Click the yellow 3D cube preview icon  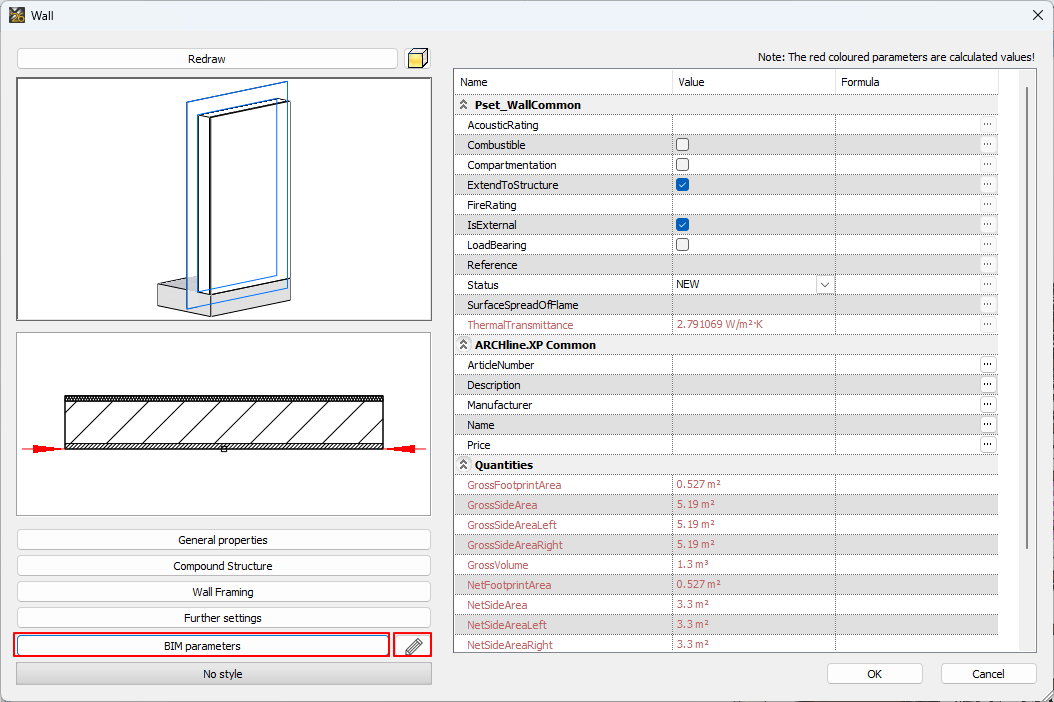(x=416, y=59)
